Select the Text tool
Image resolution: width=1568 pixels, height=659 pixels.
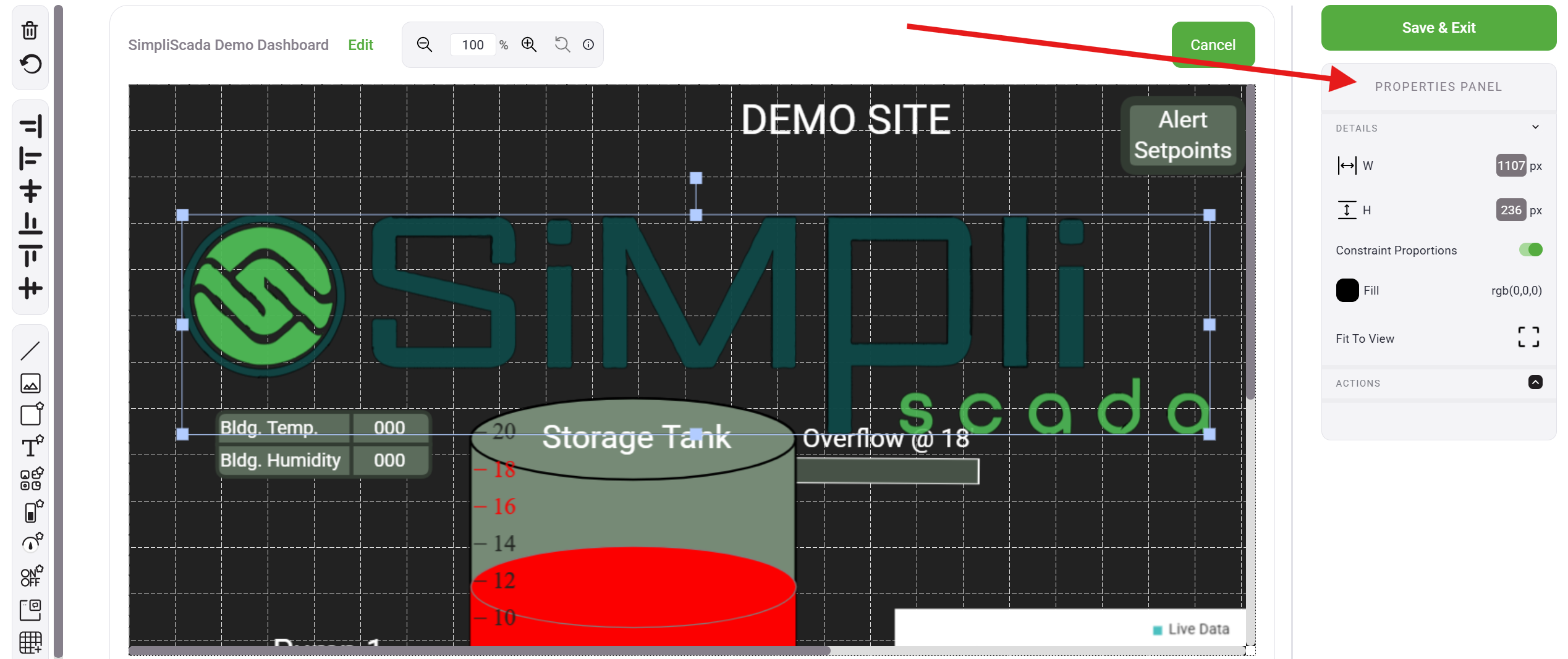[x=31, y=447]
